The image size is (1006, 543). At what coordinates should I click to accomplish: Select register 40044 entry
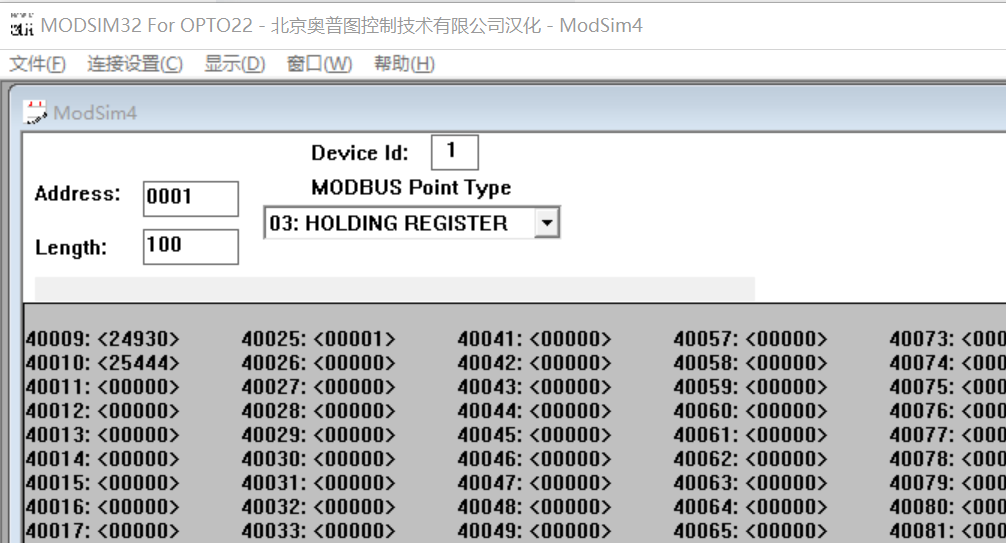point(534,411)
